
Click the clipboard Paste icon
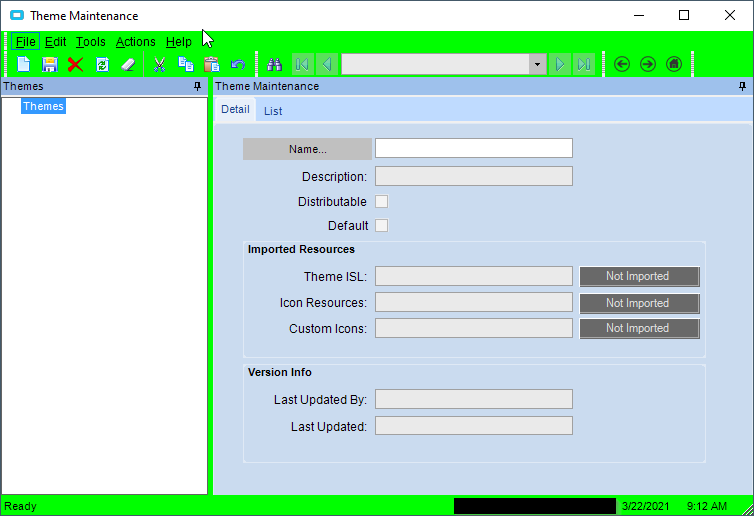point(212,64)
